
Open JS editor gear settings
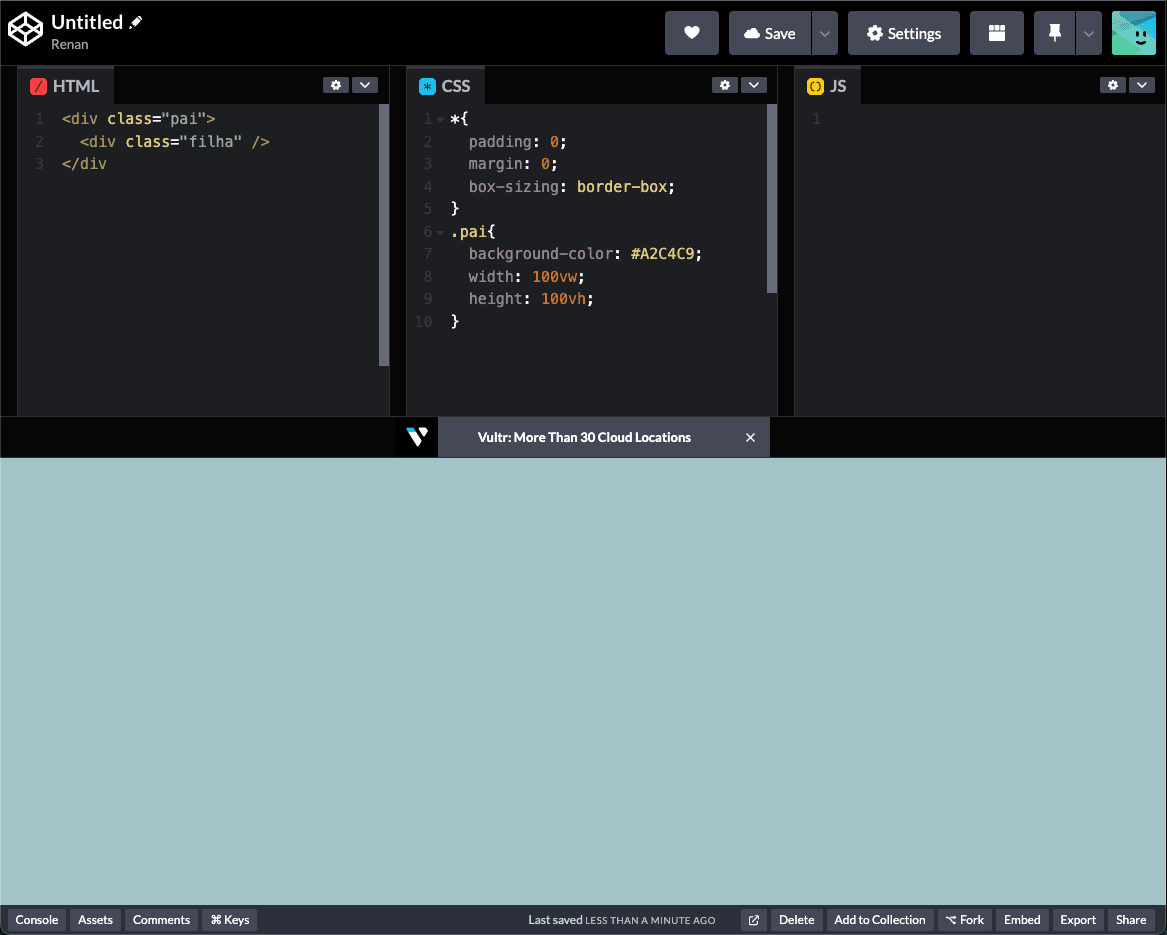(1113, 85)
